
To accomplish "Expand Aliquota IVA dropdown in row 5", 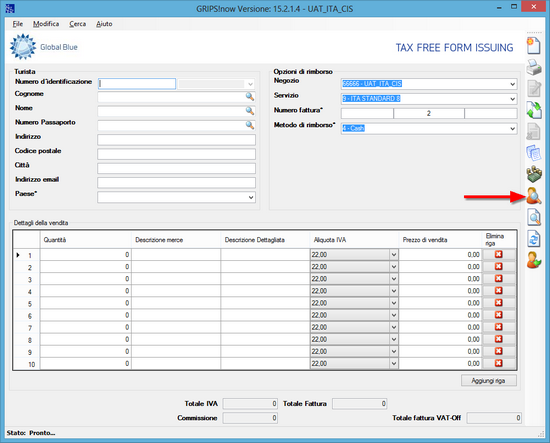I will 394,303.
